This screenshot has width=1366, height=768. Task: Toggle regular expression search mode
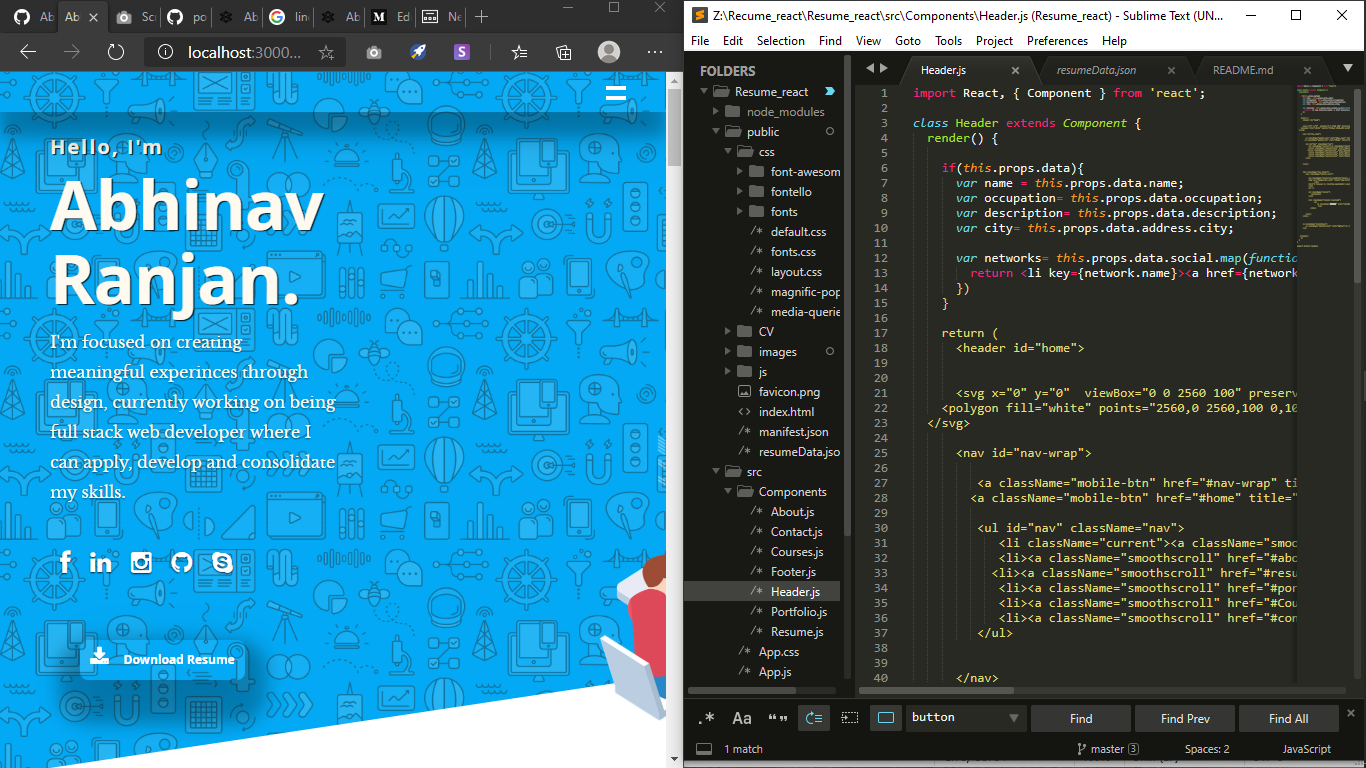707,718
